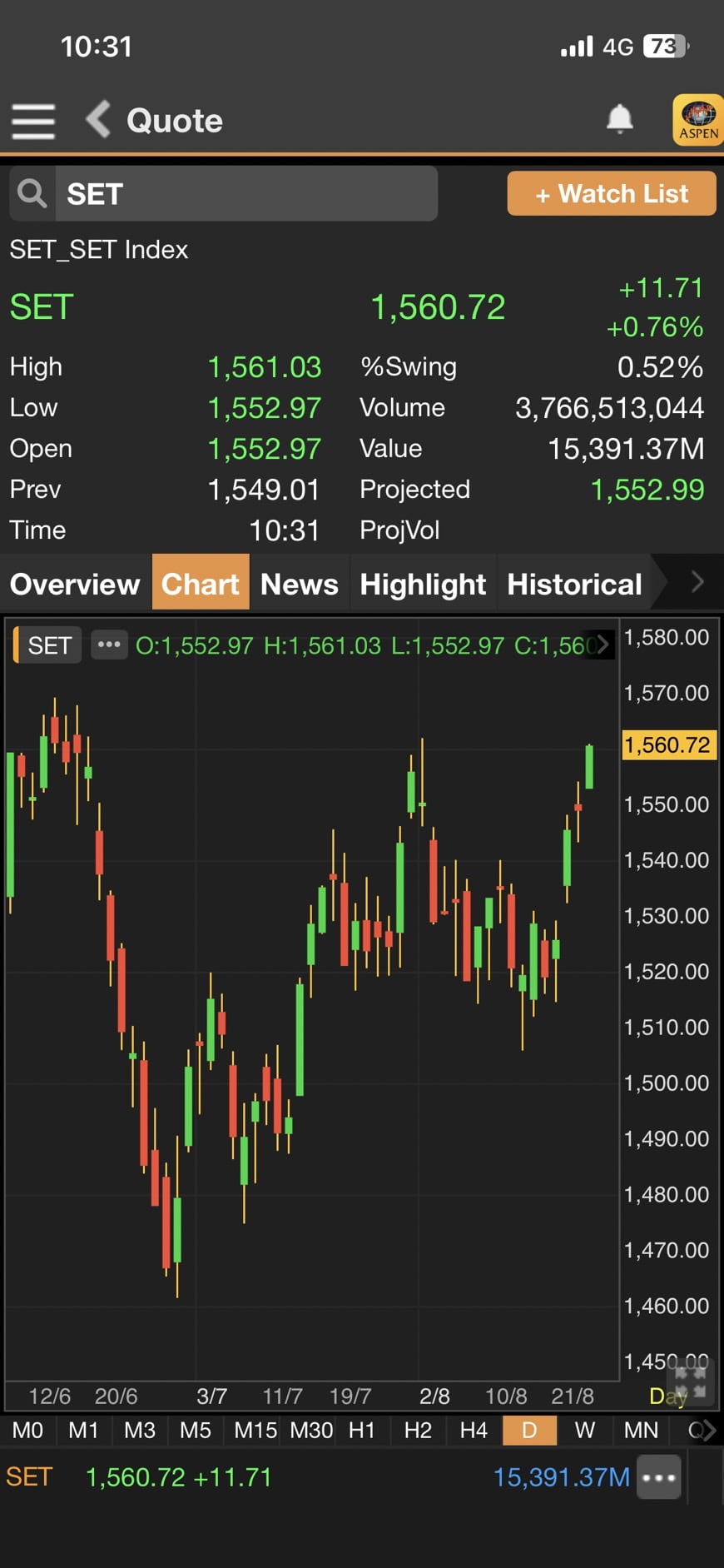Tap the 1,560.72 price marker on axis
724x1568 pixels.
668,744
